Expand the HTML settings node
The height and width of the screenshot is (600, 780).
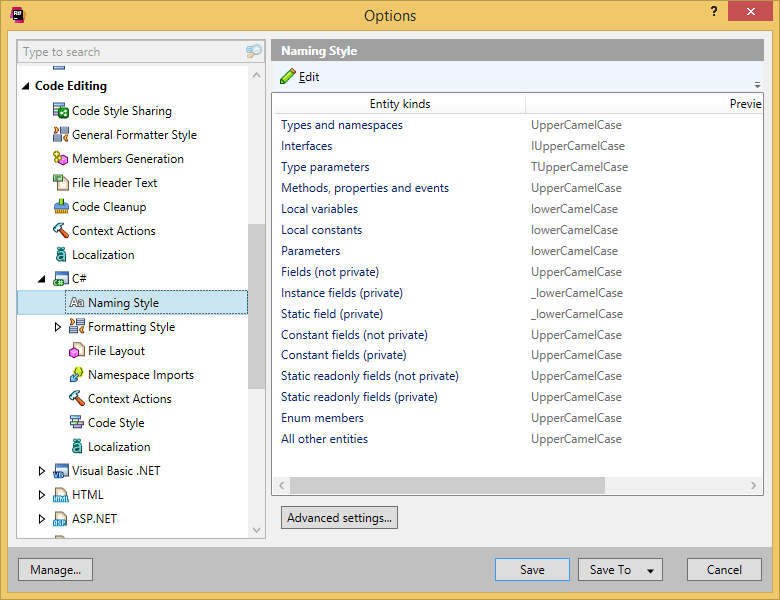[42, 495]
